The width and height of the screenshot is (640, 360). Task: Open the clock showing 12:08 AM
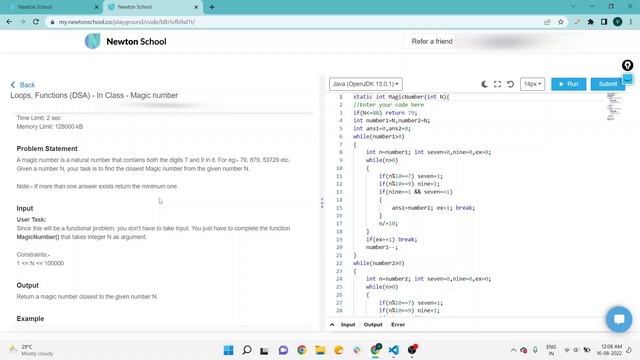(609, 350)
